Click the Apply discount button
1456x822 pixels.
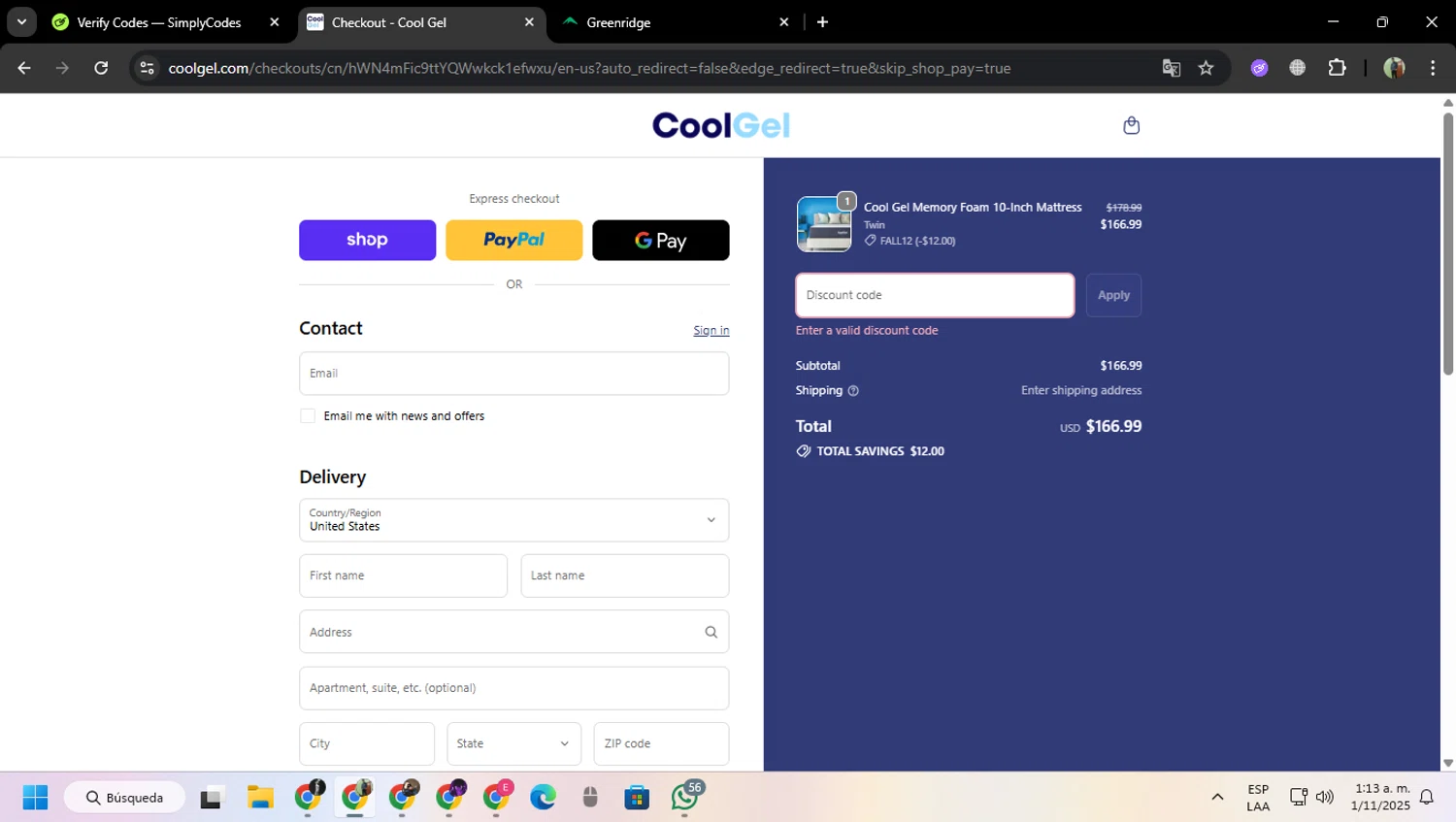1113,295
